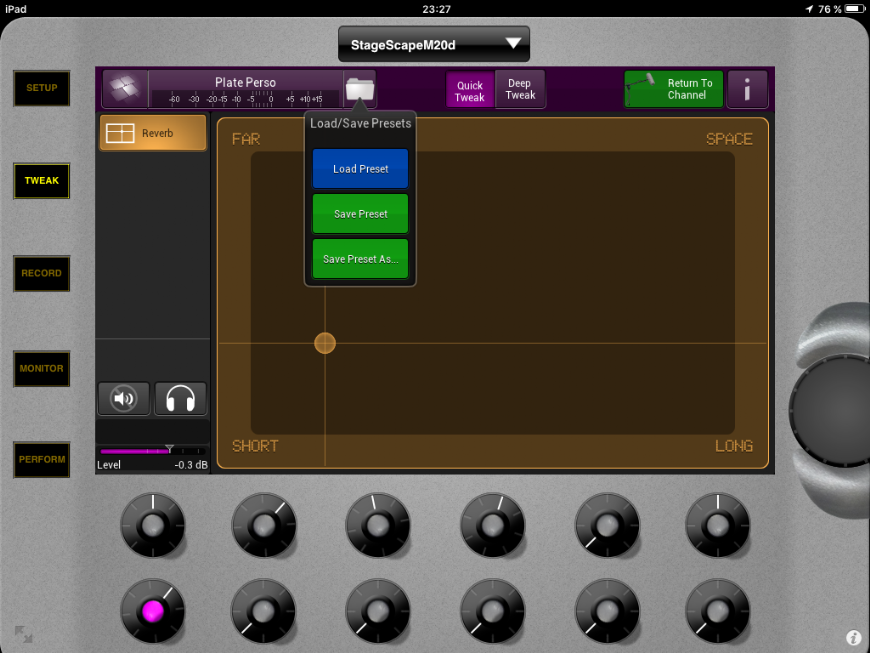The width and height of the screenshot is (870, 653).
Task: Click the folder presets icon
Action: (x=359, y=89)
